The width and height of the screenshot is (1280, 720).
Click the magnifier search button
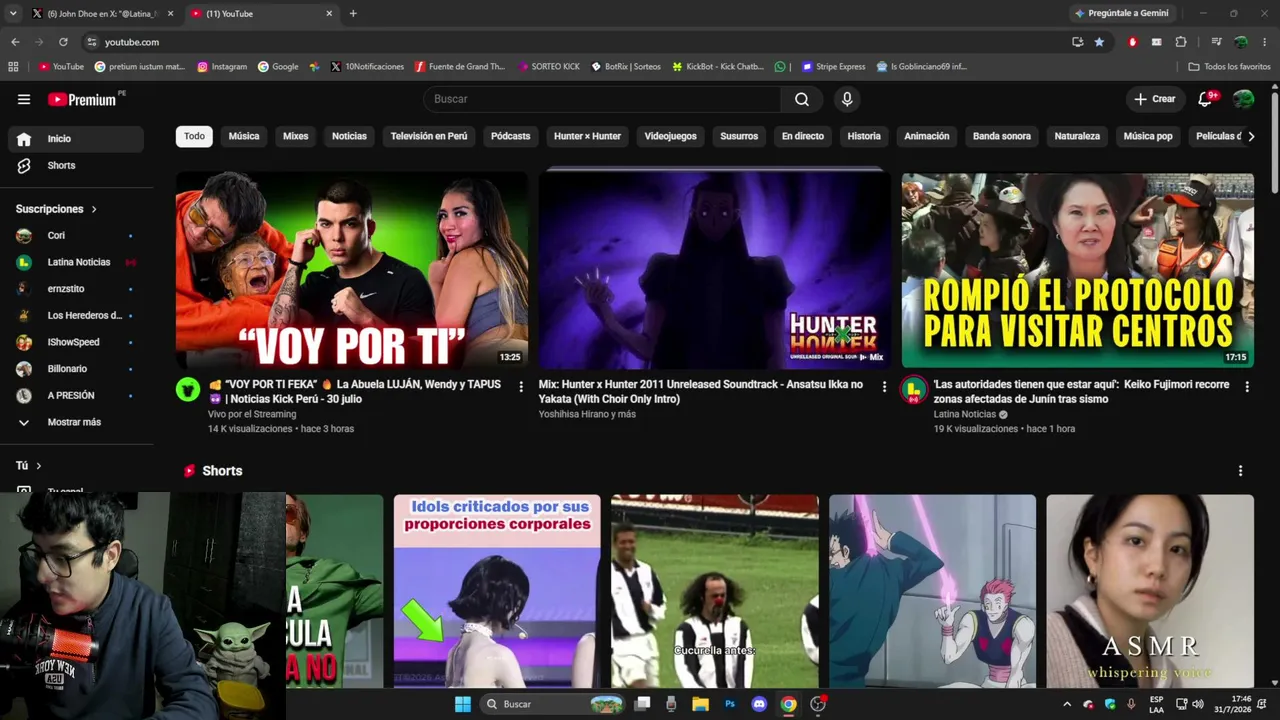802,99
